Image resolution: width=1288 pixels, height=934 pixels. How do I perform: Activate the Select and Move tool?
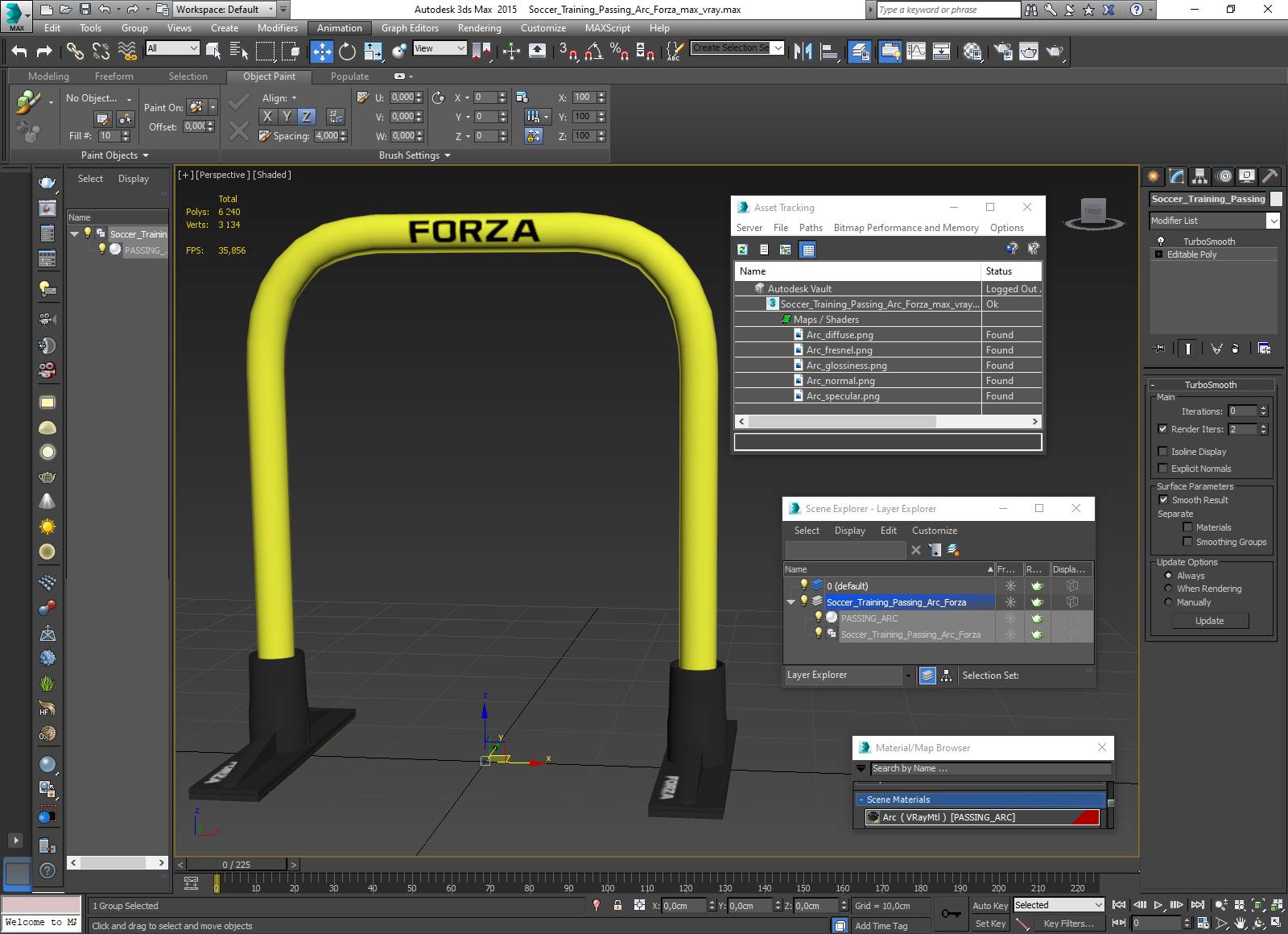tap(322, 52)
